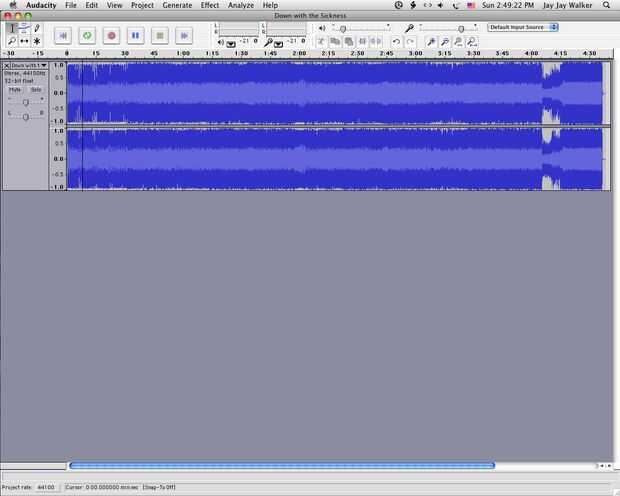Click the Stop button

tap(160, 36)
